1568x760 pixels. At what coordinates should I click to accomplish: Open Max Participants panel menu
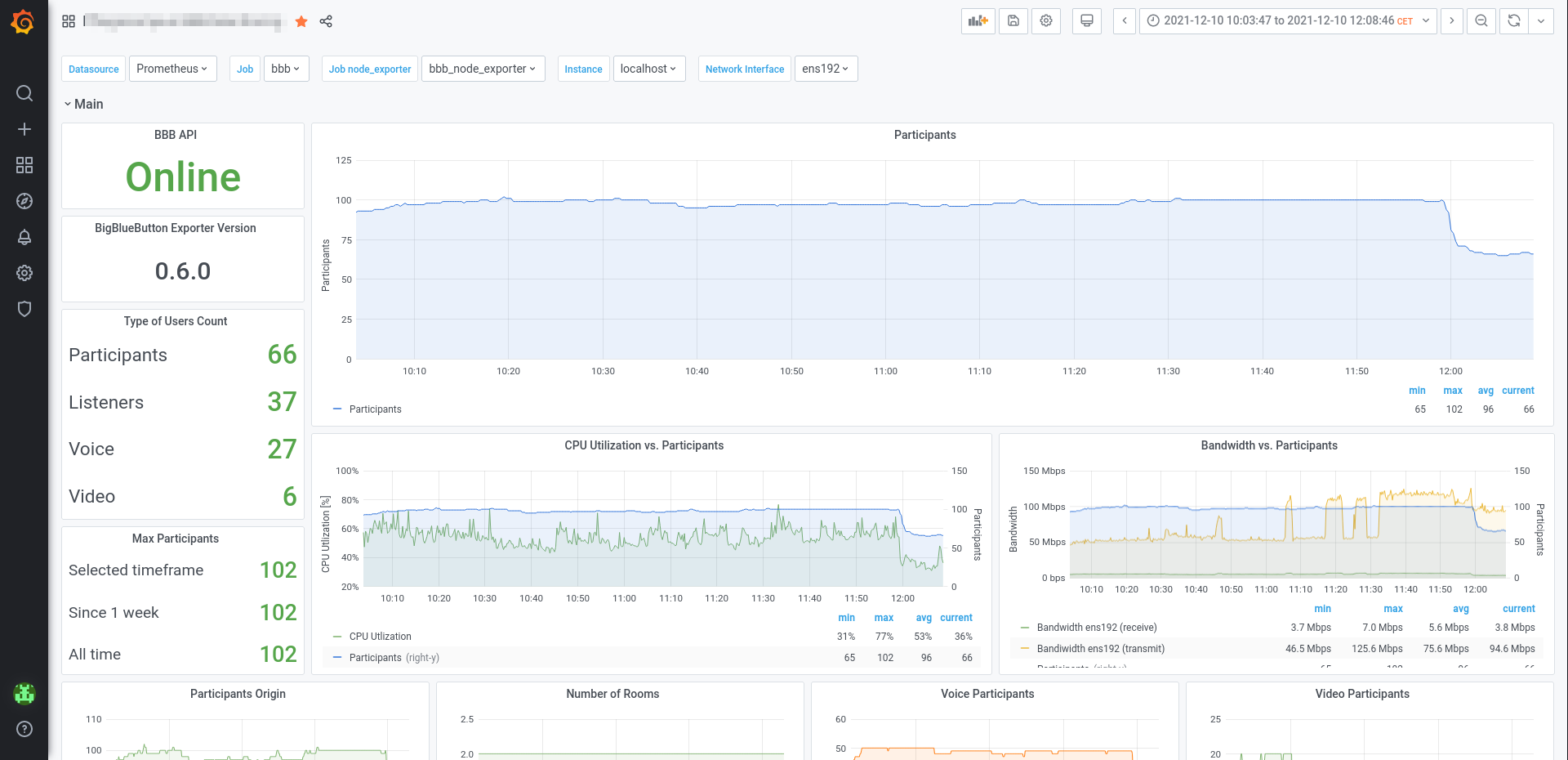coord(176,539)
